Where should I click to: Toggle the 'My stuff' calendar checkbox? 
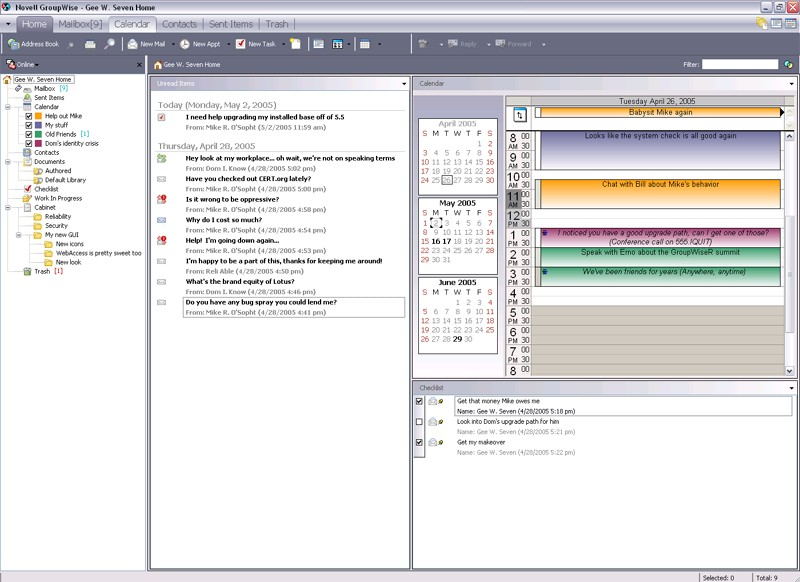29,125
